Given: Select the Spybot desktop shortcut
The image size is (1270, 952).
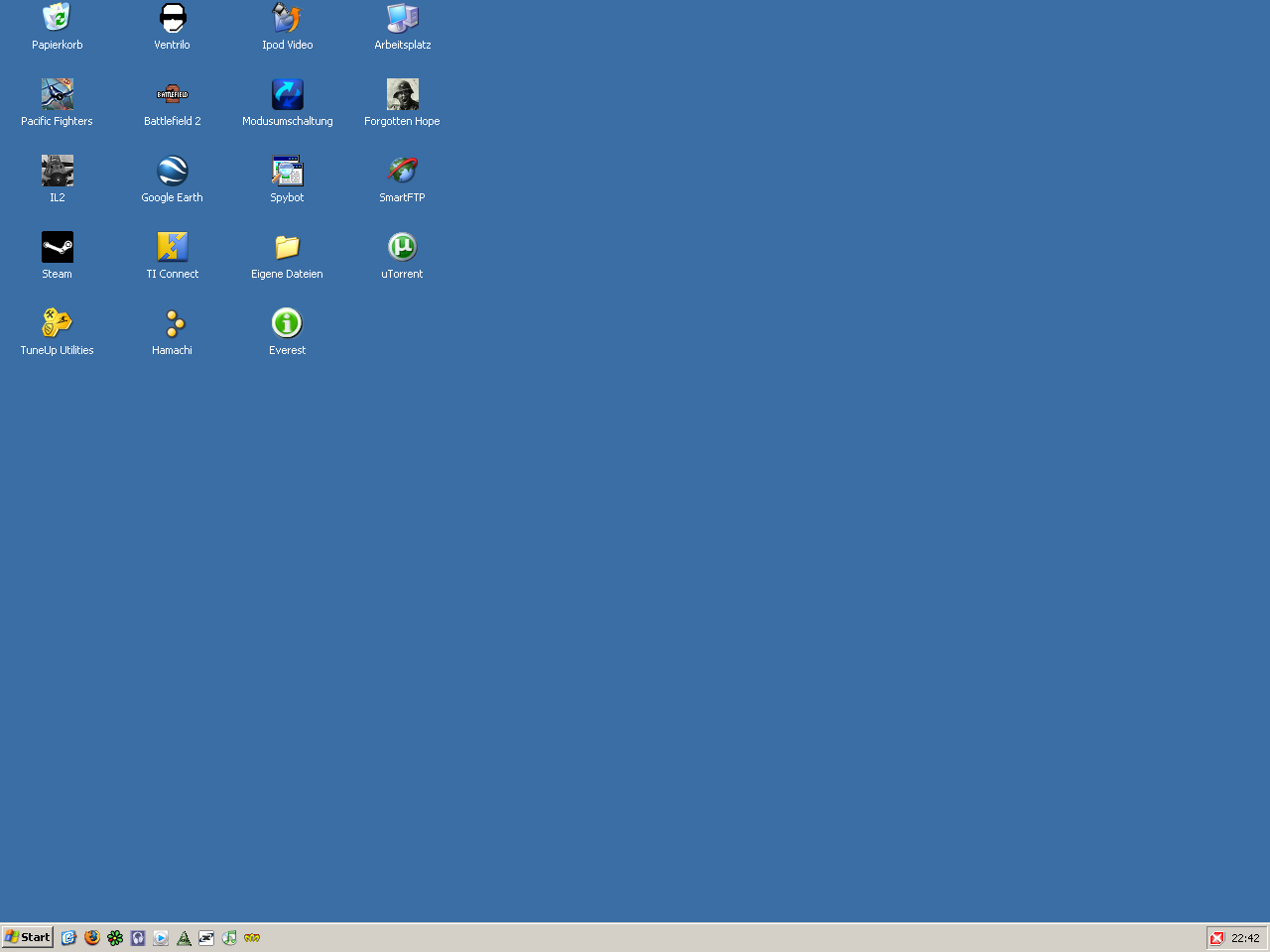Looking at the screenshot, I should [288, 171].
